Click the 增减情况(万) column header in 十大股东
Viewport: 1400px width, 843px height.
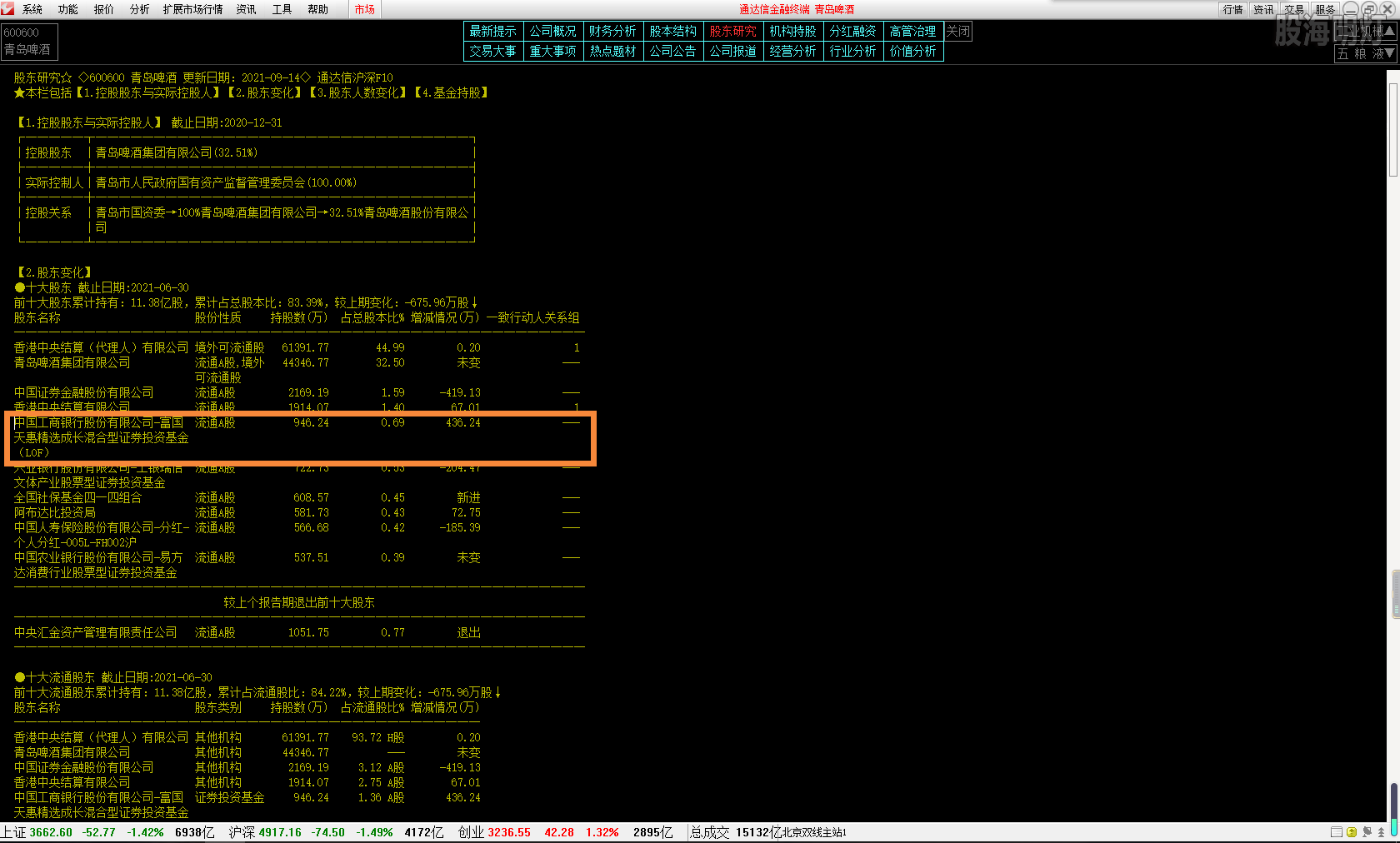pos(445,317)
